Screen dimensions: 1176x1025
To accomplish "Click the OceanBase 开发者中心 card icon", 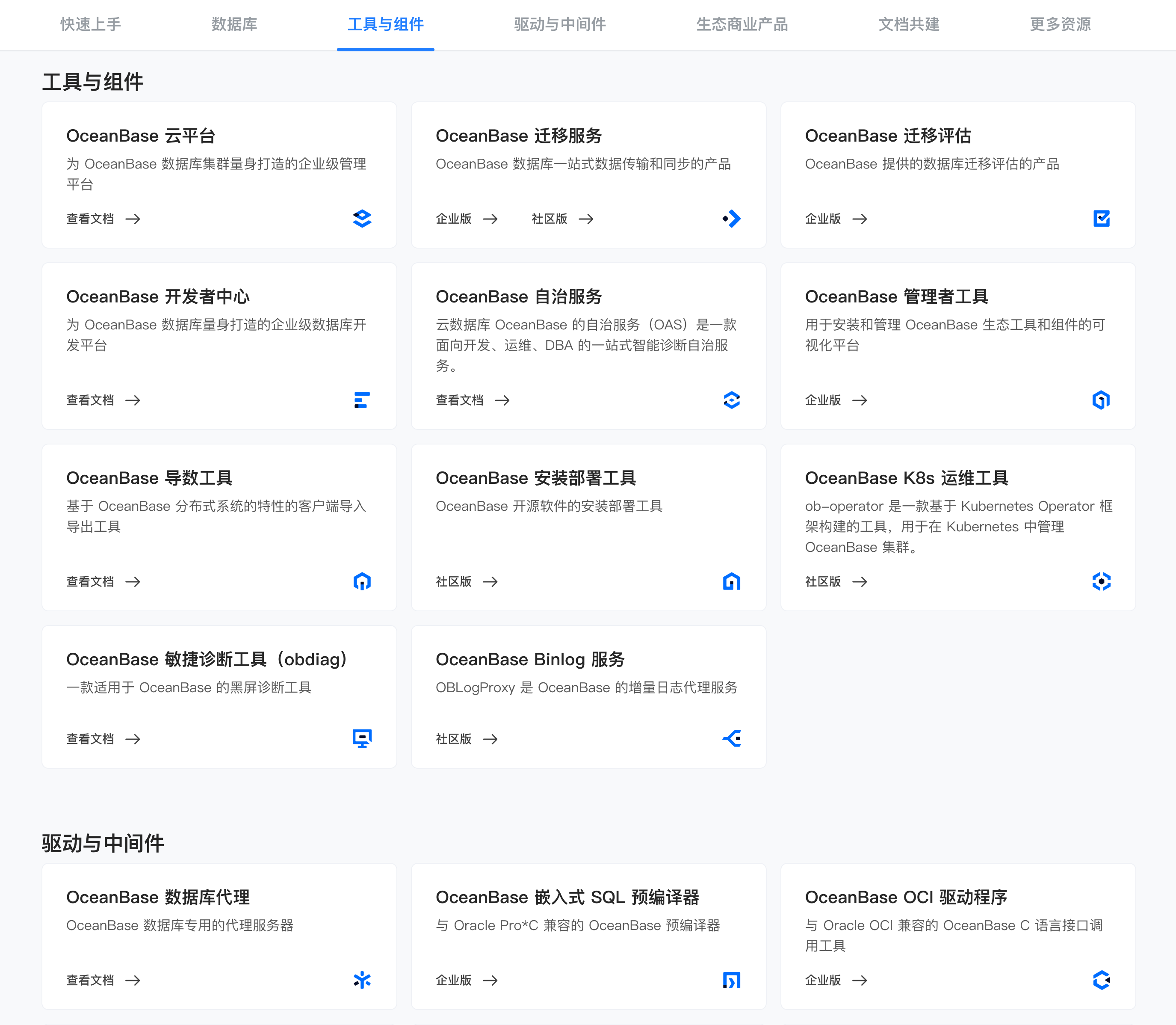I will pos(362,400).
